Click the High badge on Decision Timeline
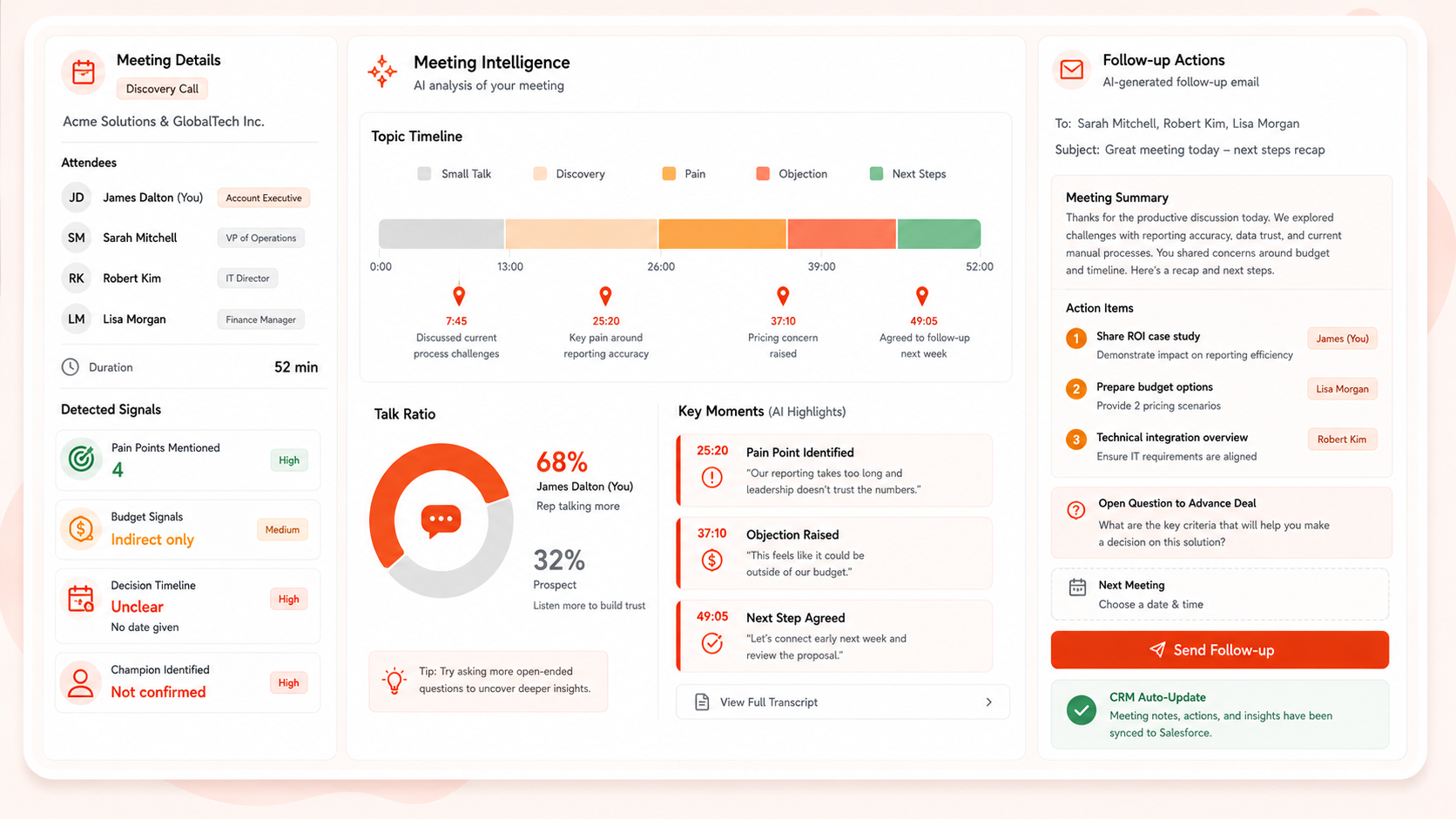Image resolution: width=1456 pixels, height=819 pixels. (289, 599)
